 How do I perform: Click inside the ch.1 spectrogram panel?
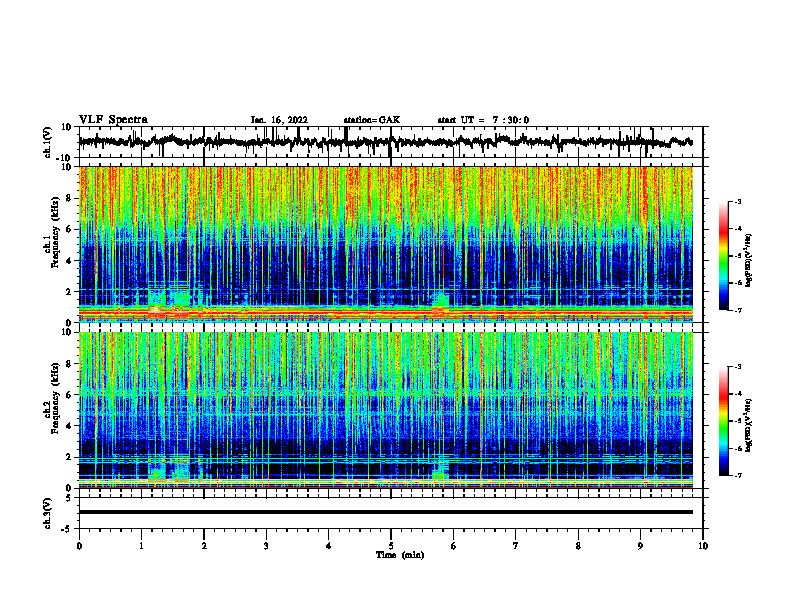point(386,244)
